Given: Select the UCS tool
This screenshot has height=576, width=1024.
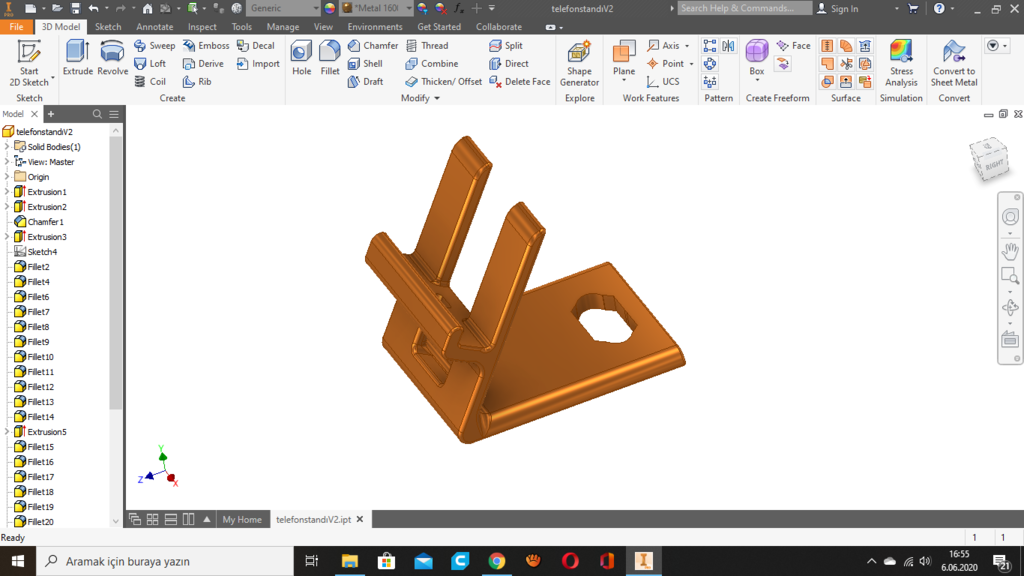Looking at the screenshot, I should (x=663, y=82).
